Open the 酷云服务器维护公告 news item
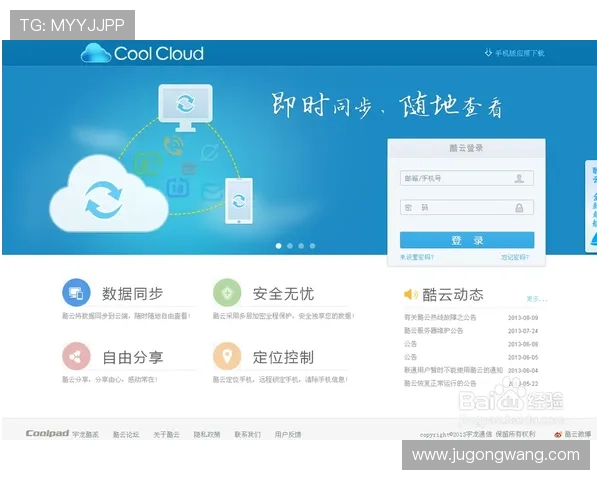This screenshot has width=600, height=480. (434, 330)
